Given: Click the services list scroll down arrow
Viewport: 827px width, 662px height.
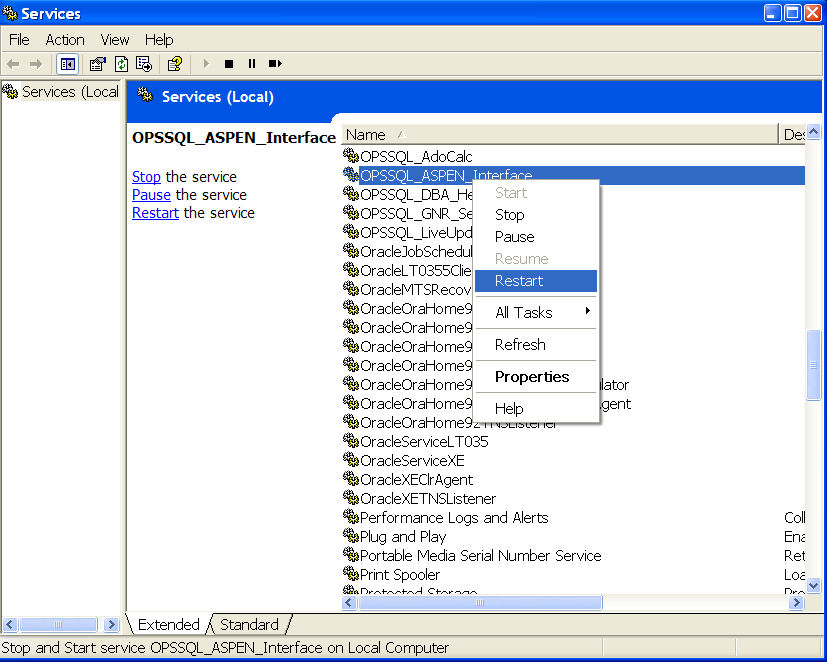Looking at the screenshot, I should coord(813,585).
